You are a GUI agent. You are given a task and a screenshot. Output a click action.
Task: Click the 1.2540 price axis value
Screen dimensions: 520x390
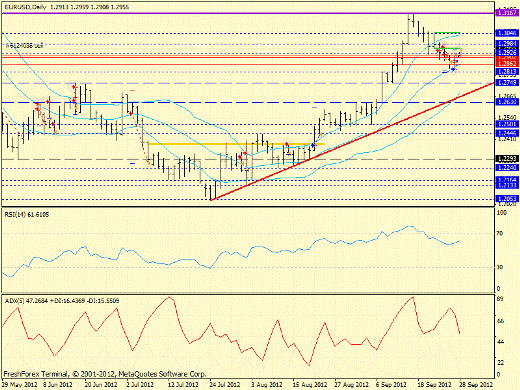click(x=507, y=117)
